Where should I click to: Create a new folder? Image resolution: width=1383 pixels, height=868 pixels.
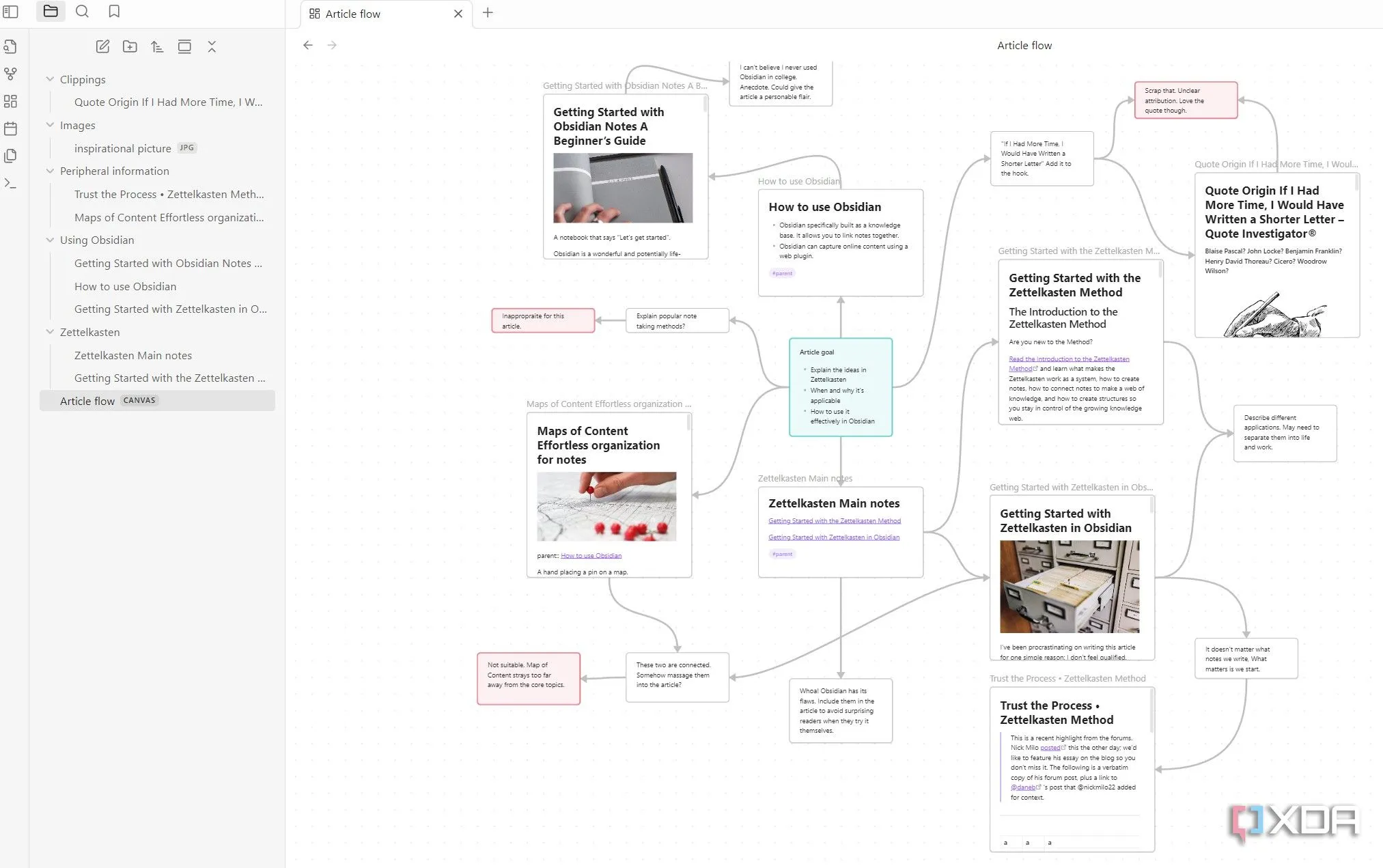(130, 46)
